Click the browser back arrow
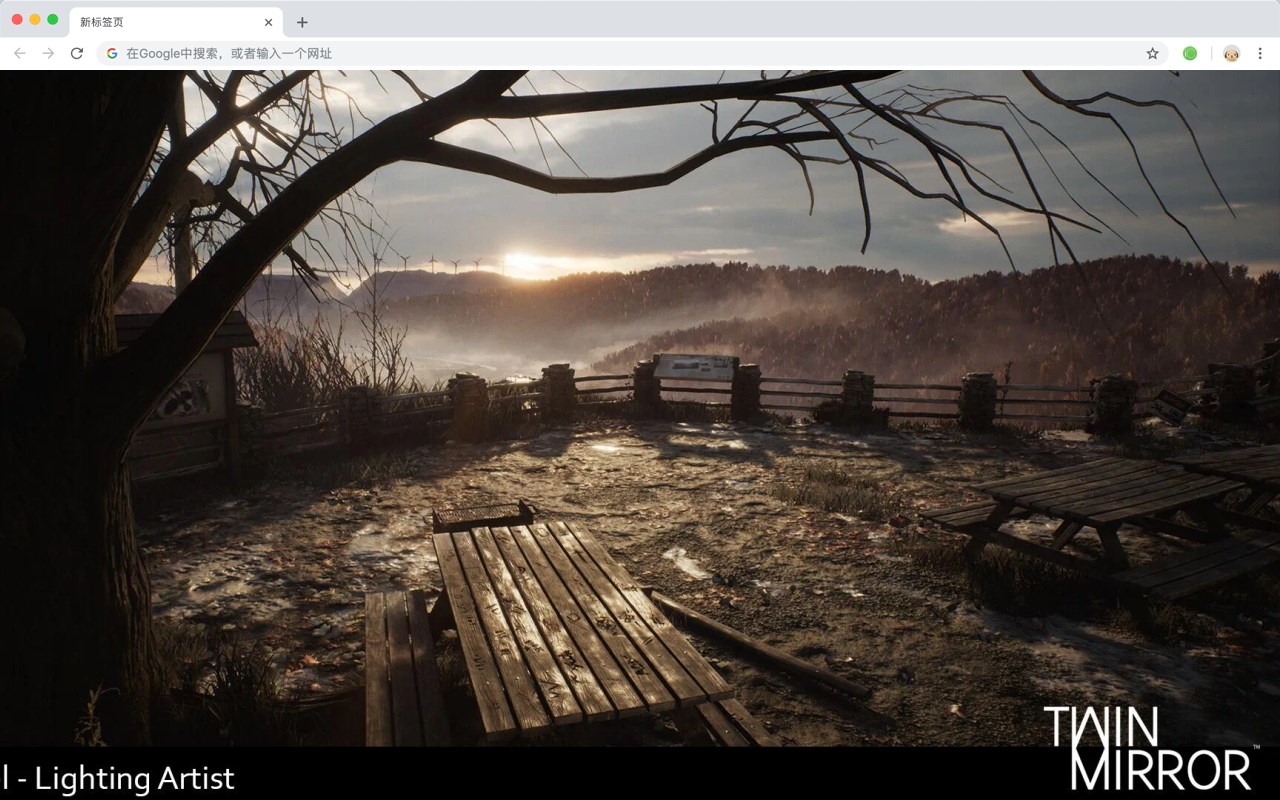The image size is (1280, 800). (20, 53)
